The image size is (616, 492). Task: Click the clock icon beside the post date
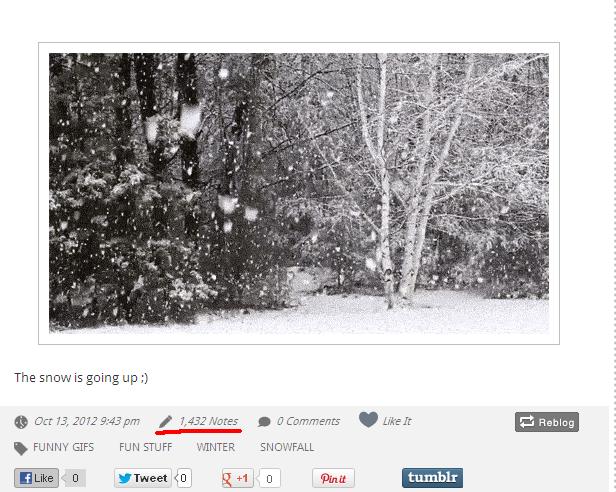click(x=21, y=422)
